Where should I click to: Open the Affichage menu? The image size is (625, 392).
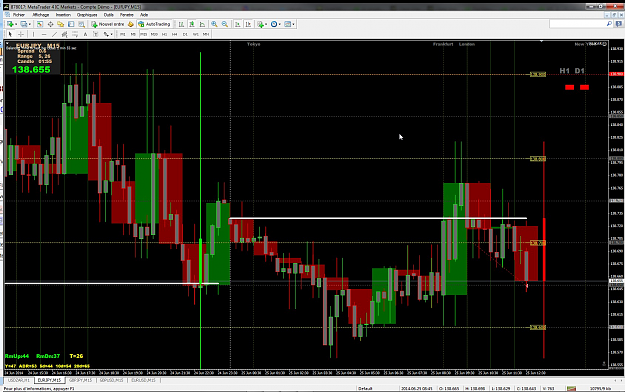point(41,15)
